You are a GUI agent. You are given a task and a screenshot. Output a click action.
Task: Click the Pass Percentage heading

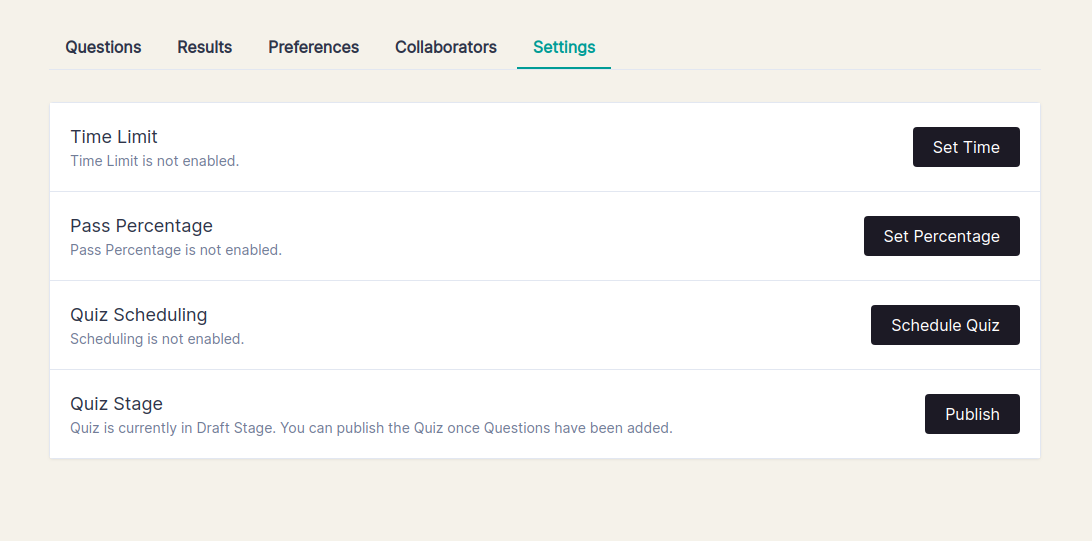tap(141, 226)
